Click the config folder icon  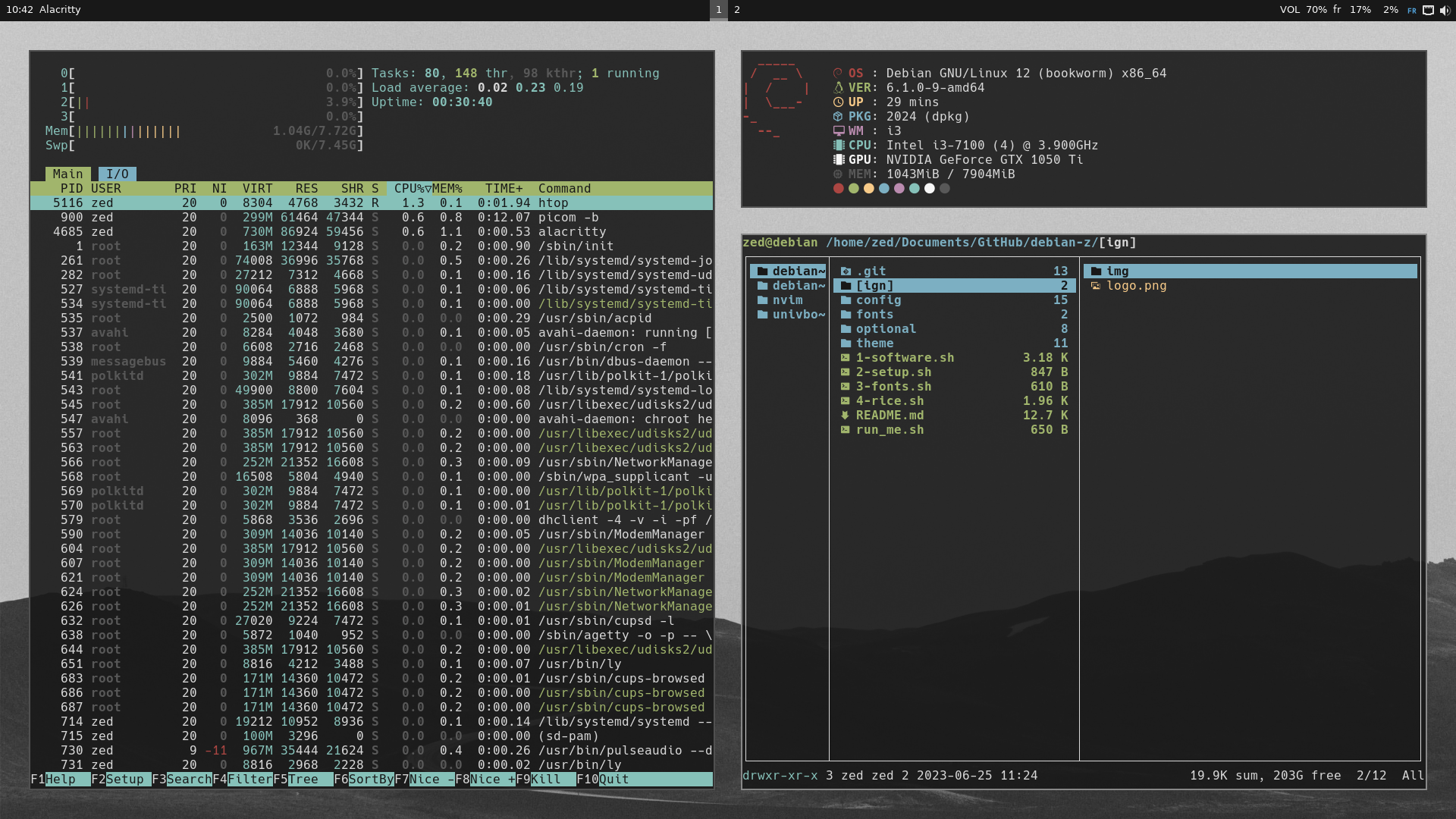click(846, 300)
